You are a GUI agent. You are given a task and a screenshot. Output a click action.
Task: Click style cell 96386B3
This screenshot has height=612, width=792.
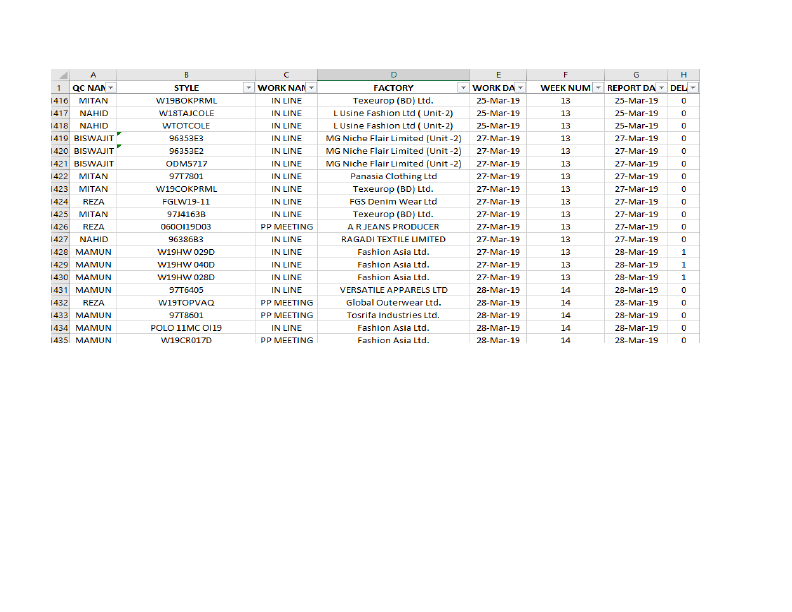point(186,239)
